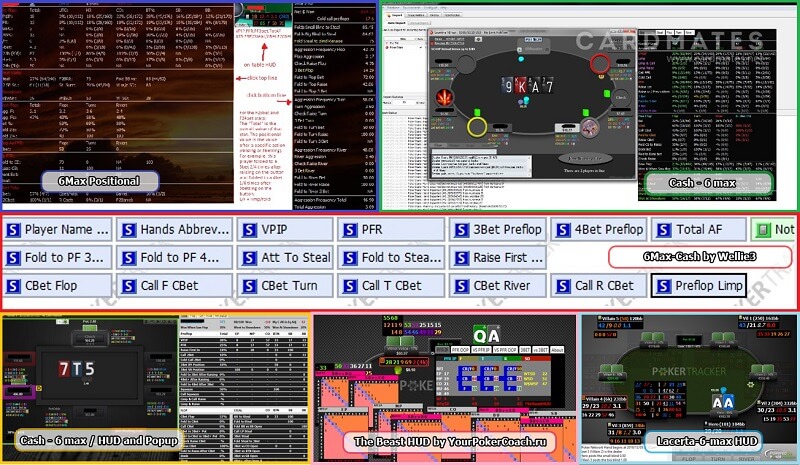Click the Raise First stat item
The height and width of the screenshot is (465, 800).
(x=504, y=258)
